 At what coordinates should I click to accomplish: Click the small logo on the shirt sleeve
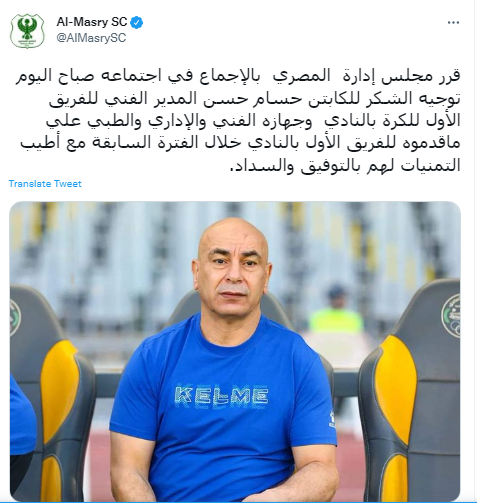[x=331, y=420]
